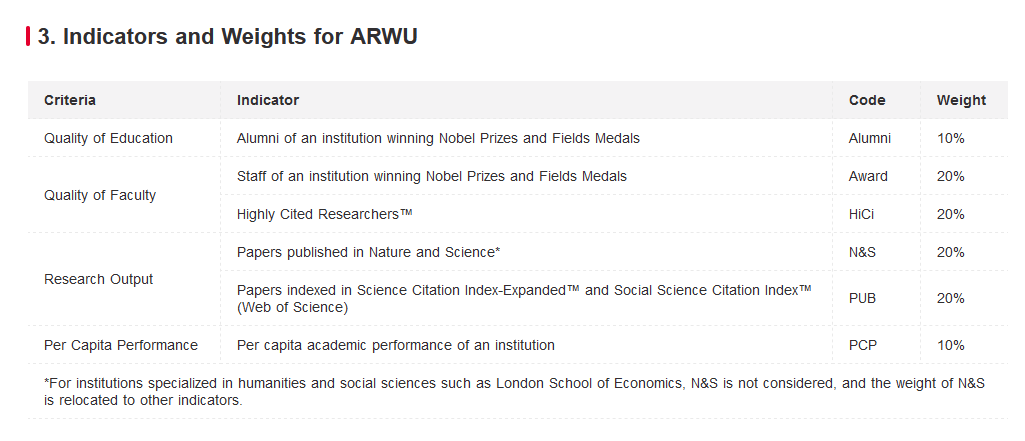Click the PCP code cell
This screenshot has height=441, width=1025.
(863, 345)
